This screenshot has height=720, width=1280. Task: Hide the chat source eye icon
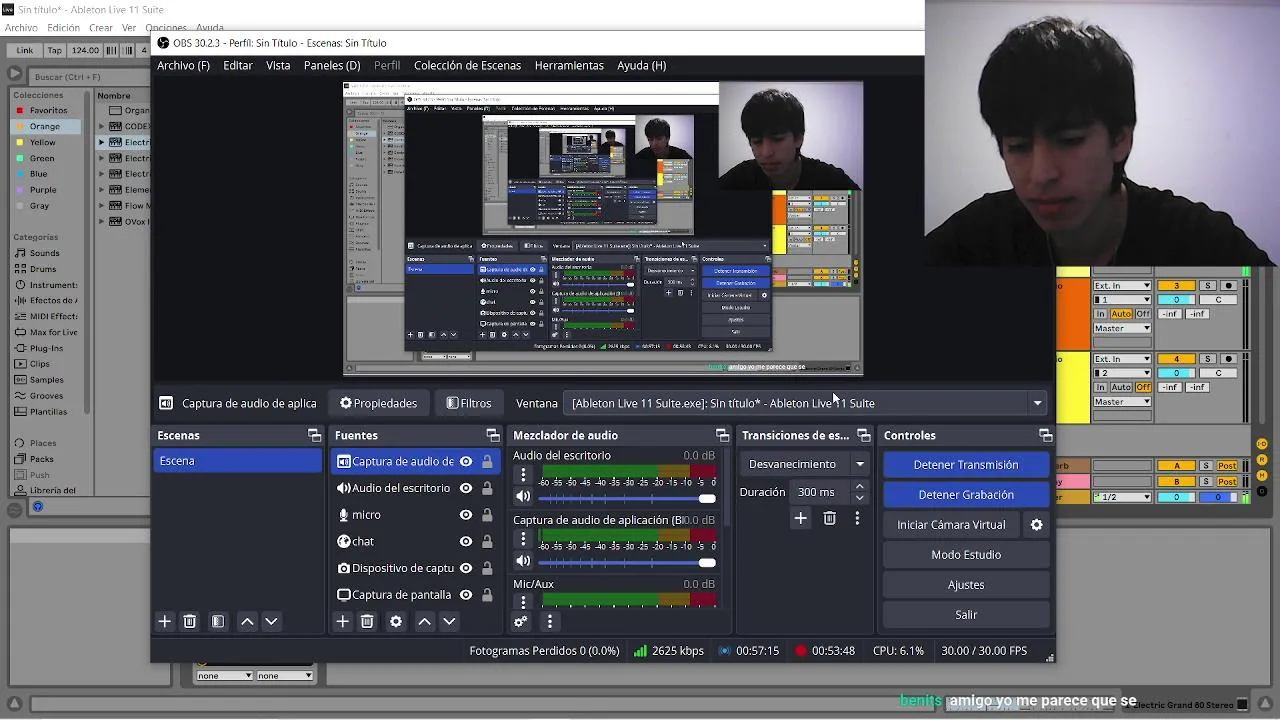pyautogui.click(x=465, y=541)
